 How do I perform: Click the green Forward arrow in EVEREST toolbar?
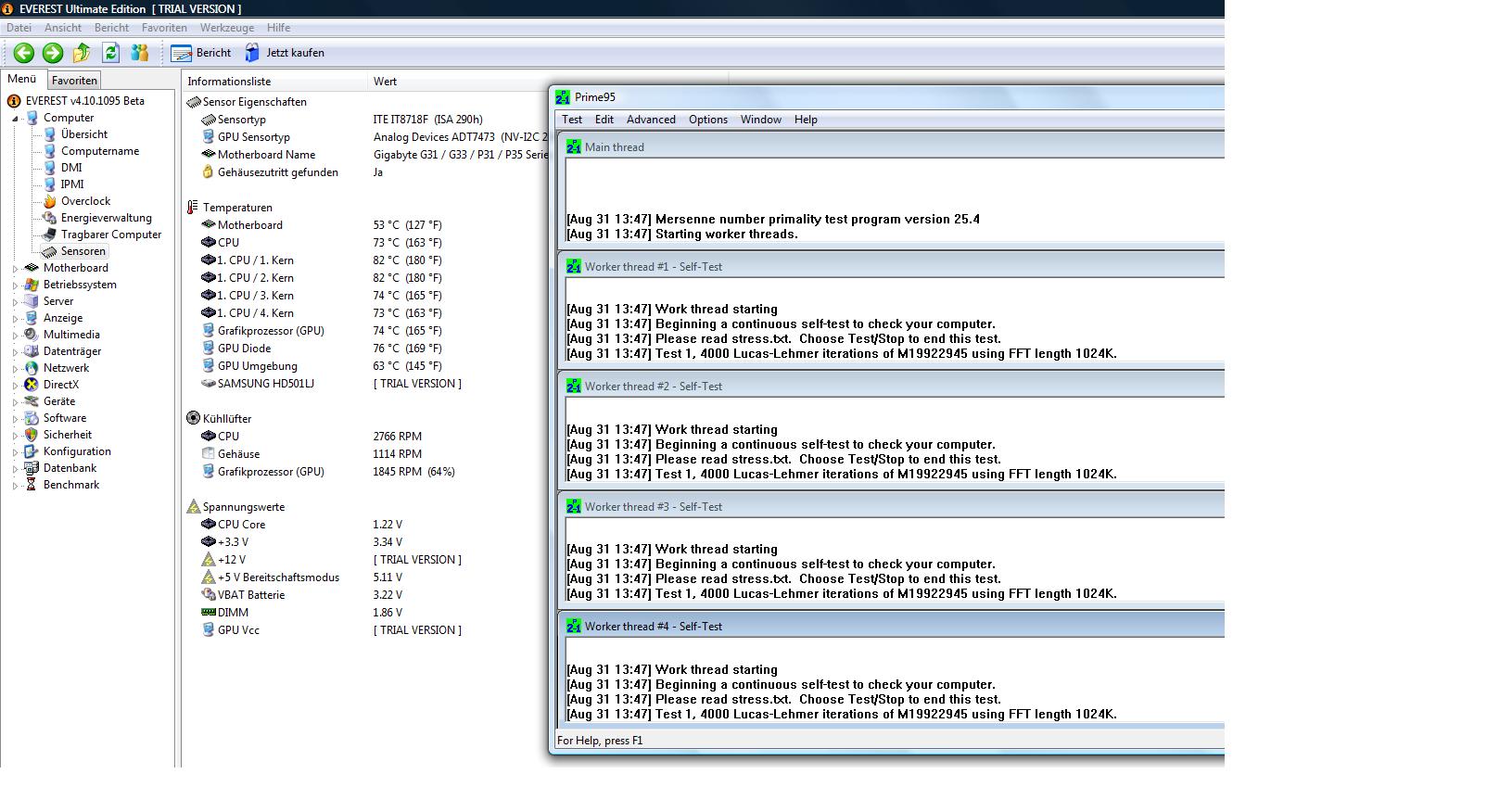click(x=53, y=53)
